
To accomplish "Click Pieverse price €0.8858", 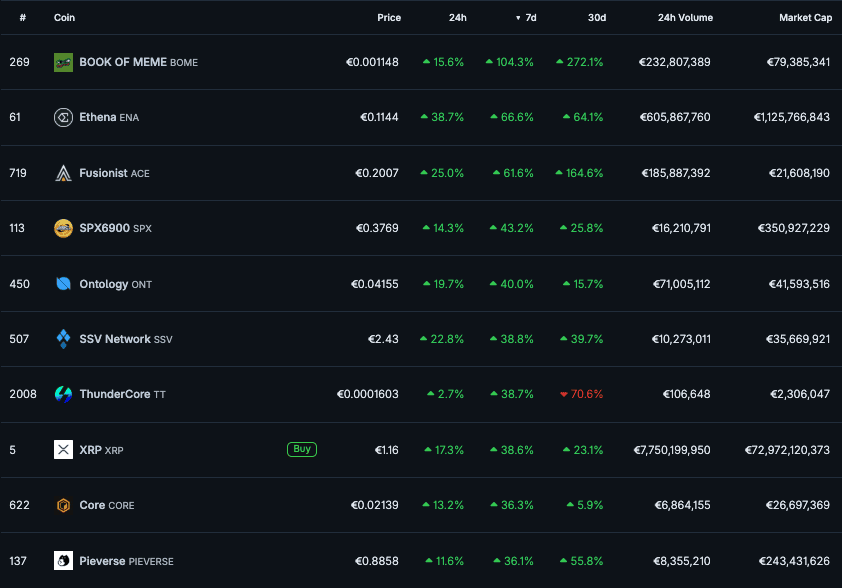I will click(377, 561).
